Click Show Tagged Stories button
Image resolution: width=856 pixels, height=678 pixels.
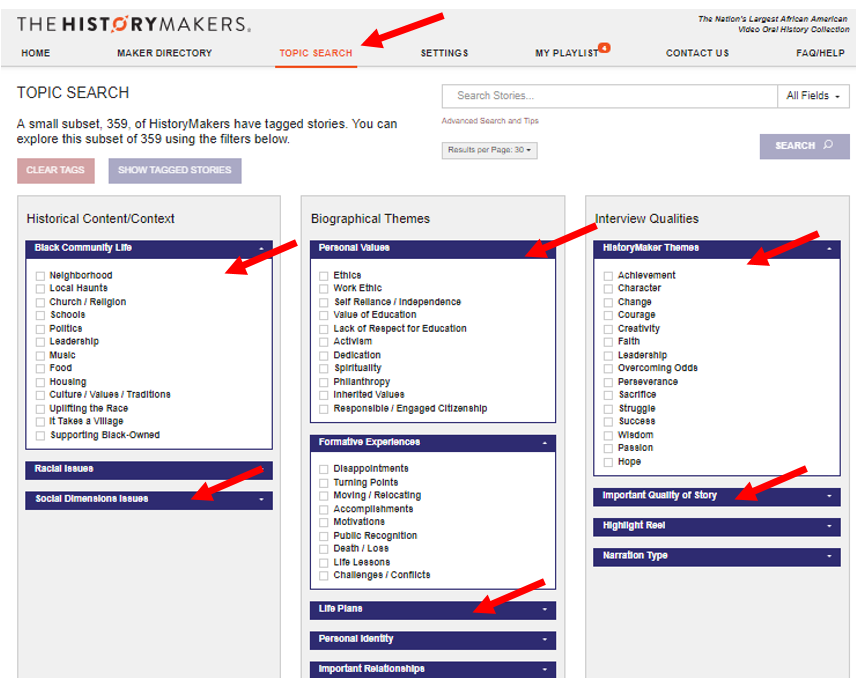point(174,170)
